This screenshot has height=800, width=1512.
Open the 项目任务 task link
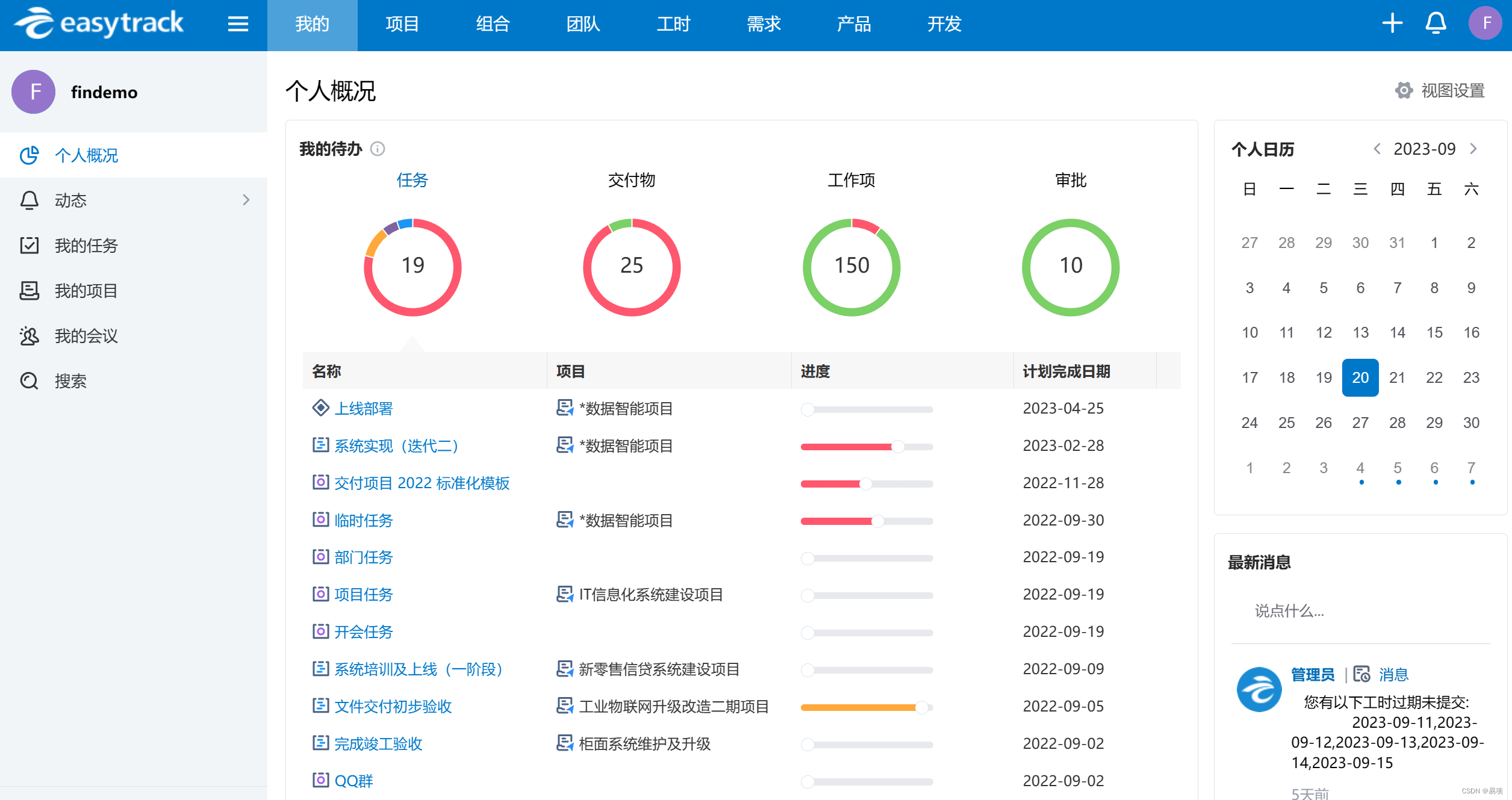[364, 594]
